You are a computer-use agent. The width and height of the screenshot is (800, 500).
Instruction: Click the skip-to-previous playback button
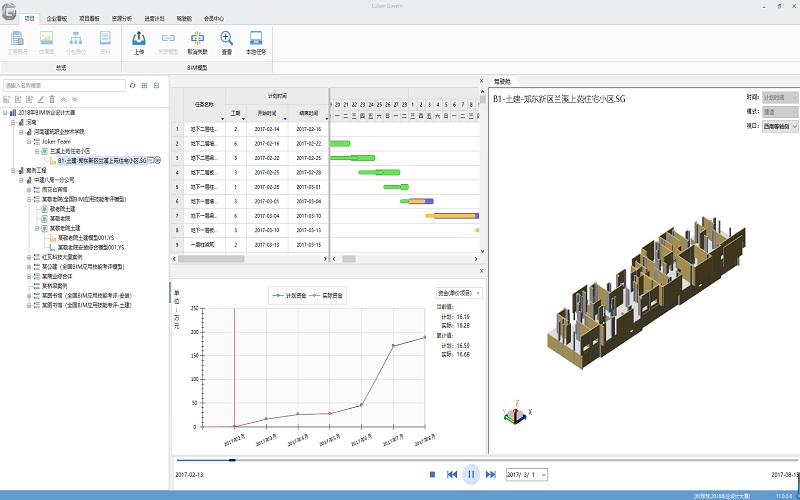(x=452, y=474)
